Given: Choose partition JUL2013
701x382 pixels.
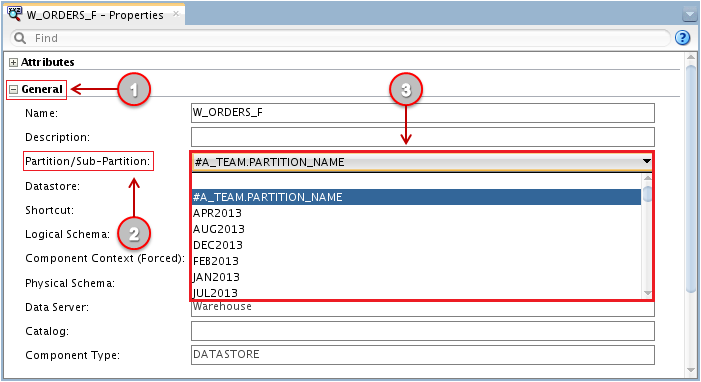Looking at the screenshot, I should [x=416, y=293].
